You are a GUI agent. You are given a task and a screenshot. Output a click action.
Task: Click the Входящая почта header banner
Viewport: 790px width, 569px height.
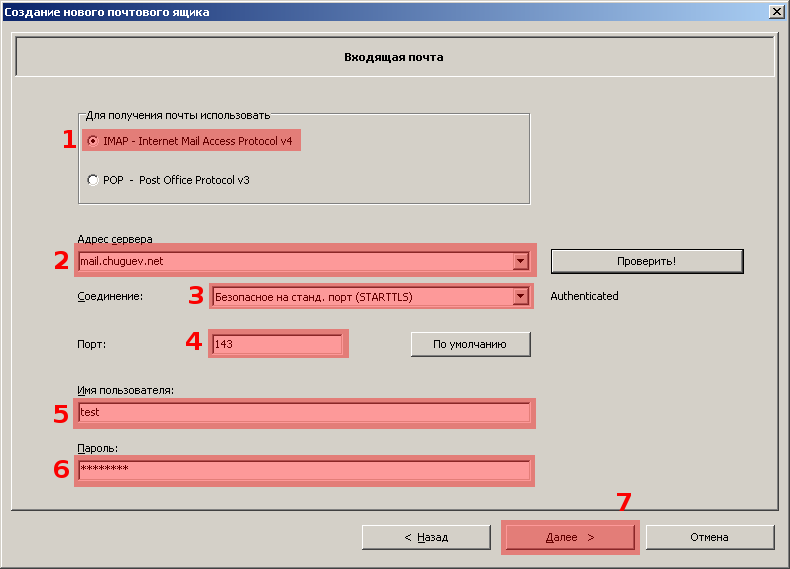(x=394, y=57)
